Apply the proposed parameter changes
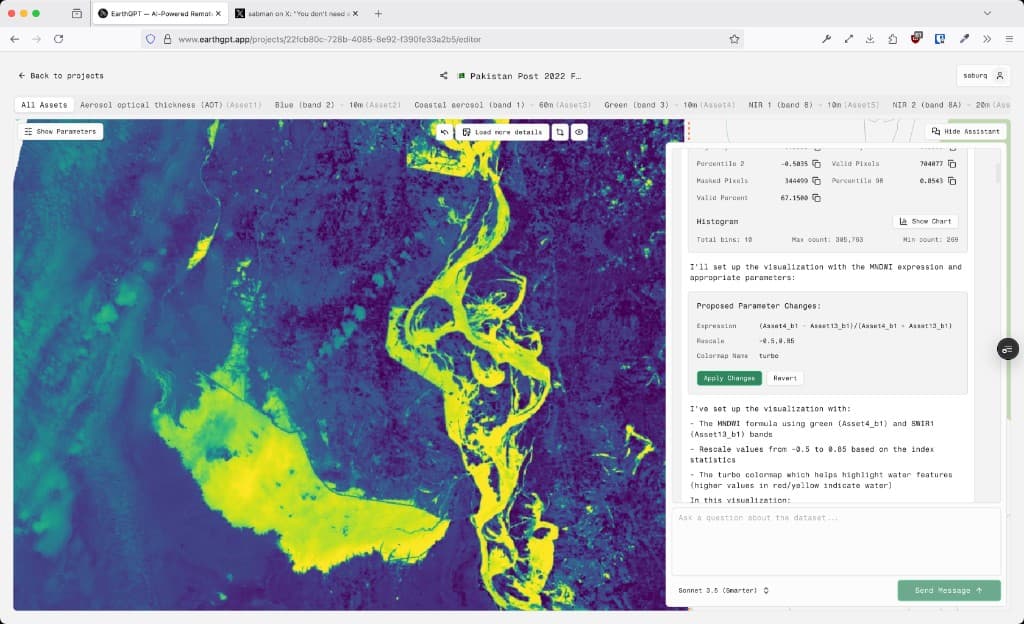The image size is (1024, 624). coord(729,378)
